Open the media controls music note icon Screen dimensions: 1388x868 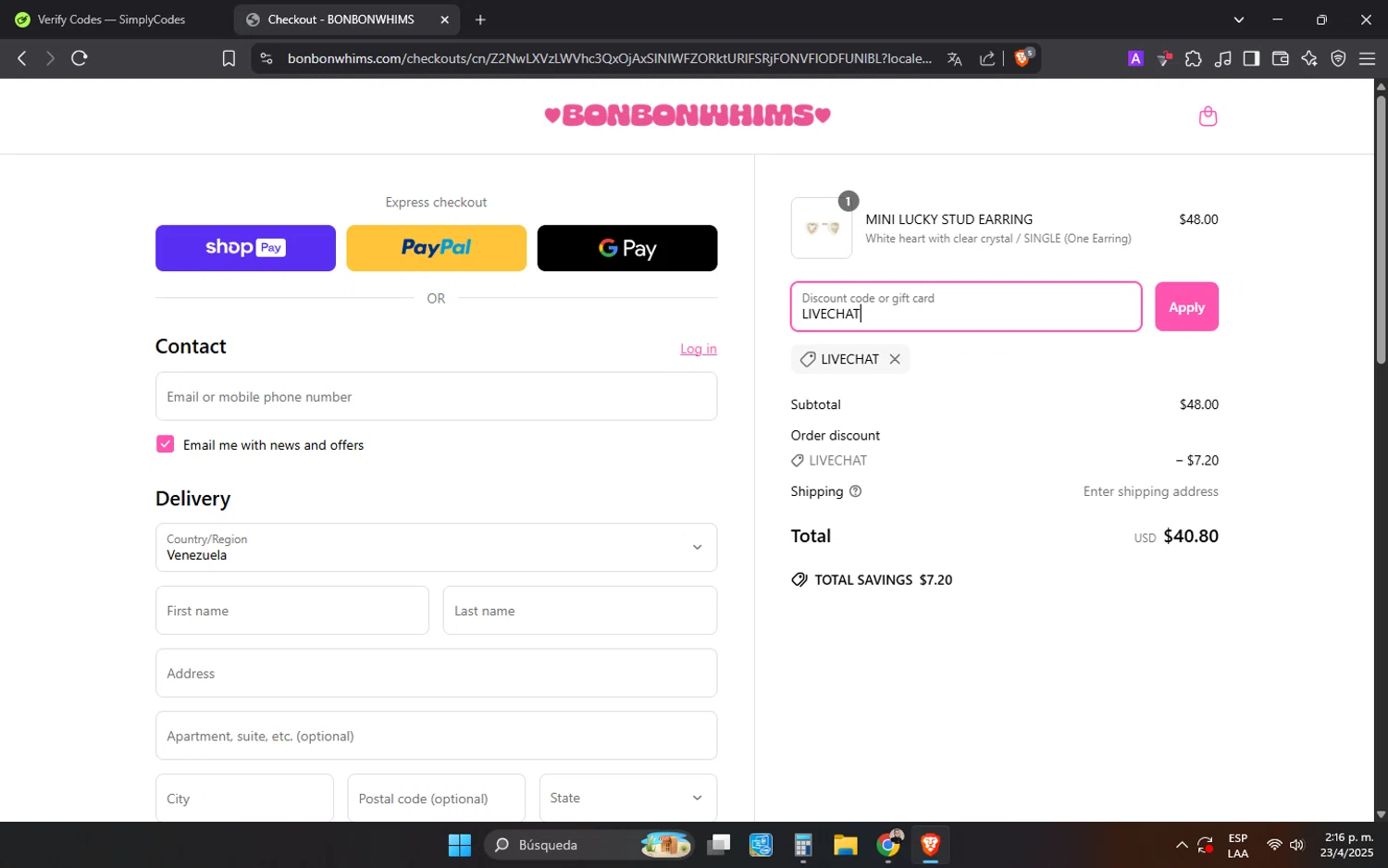(1223, 58)
